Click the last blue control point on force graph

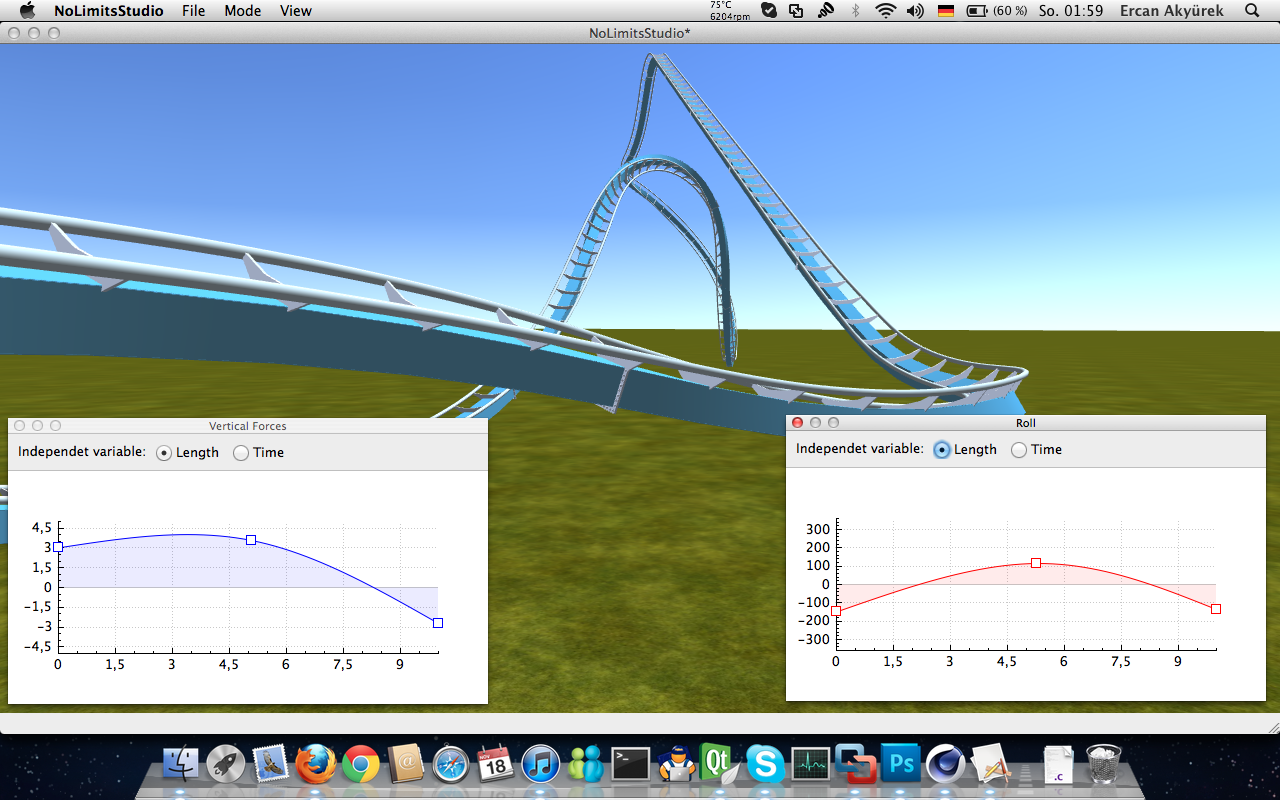coord(438,623)
